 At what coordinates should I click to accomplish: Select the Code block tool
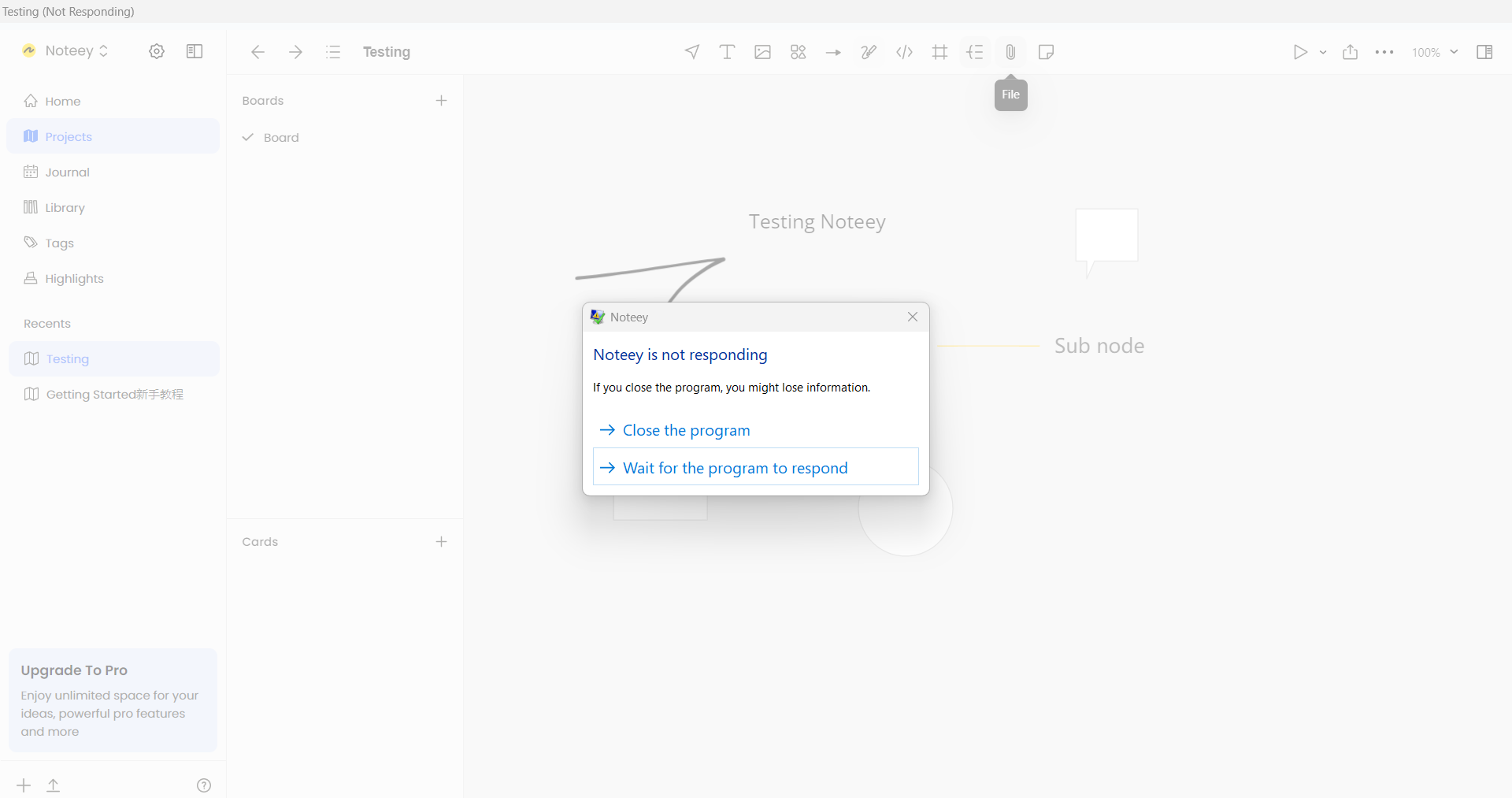pos(904,52)
